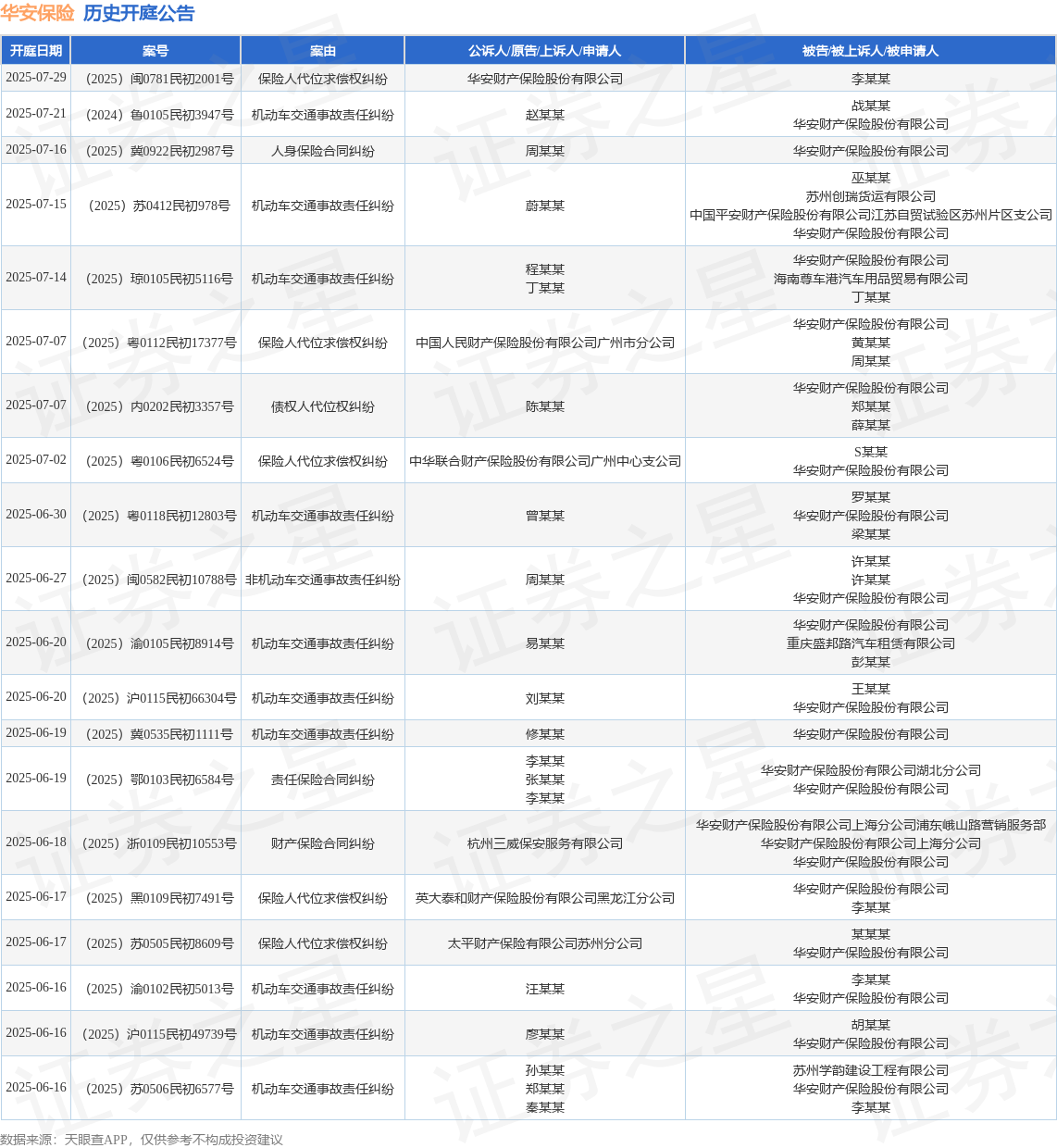Viewport: 1057px width, 1148px height.
Task: Click defendant cell S某某
Action: pos(871,452)
